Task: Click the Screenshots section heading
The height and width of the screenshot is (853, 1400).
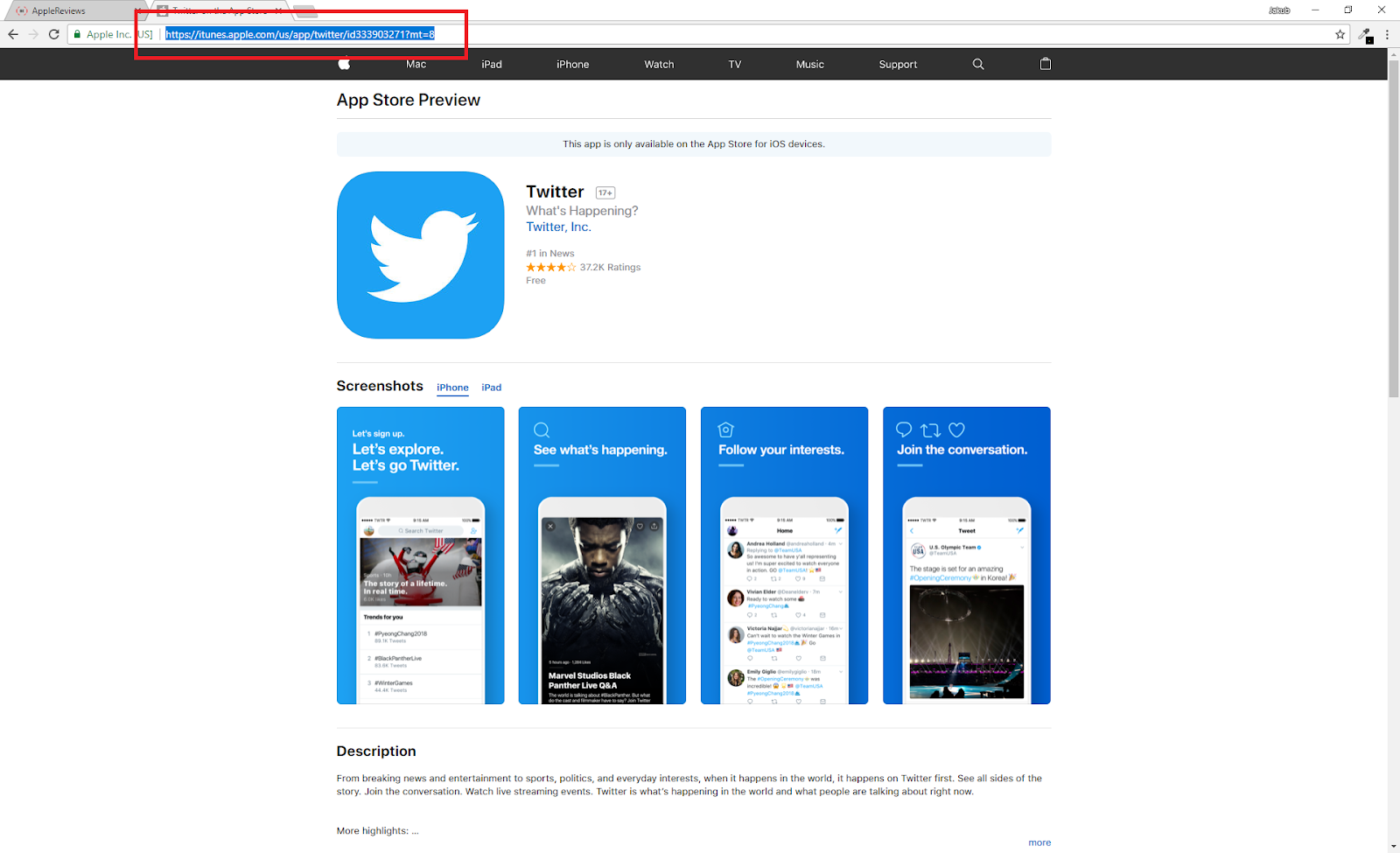Action: (380, 386)
